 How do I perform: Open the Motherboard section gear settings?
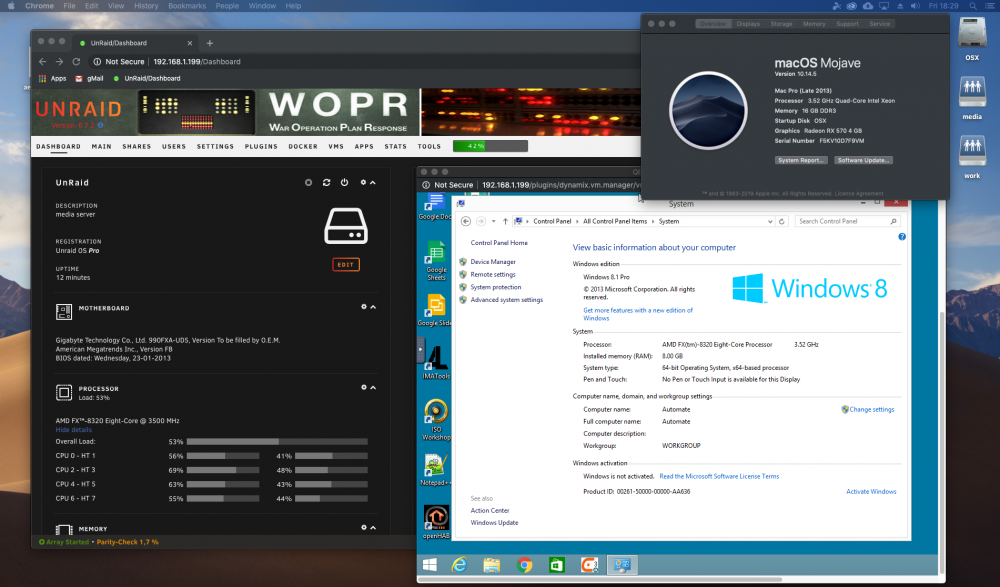coord(364,307)
